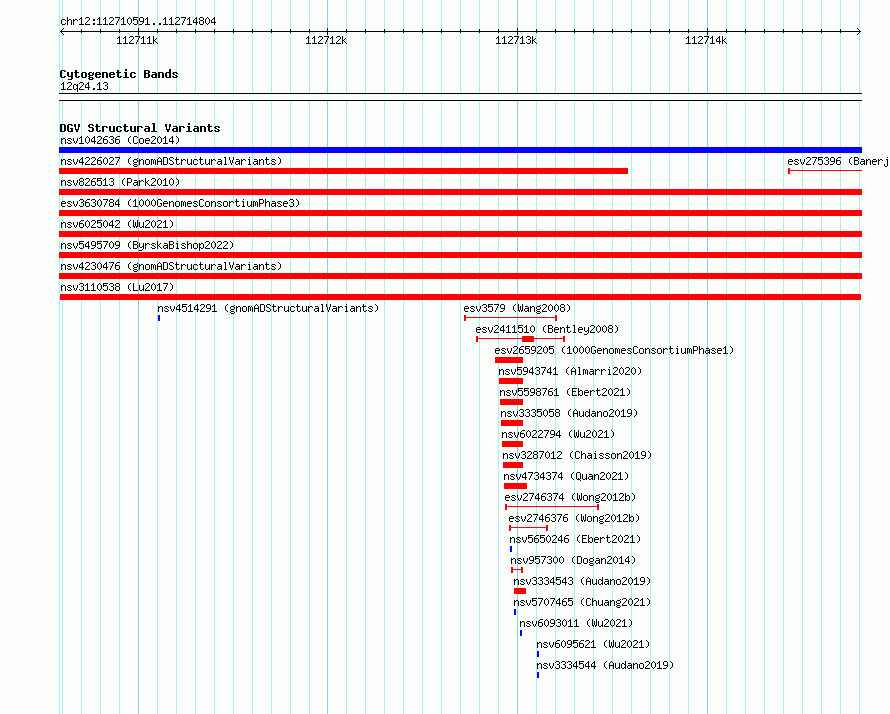Open nsv6022794 (Wu2021) variant label
The height and width of the screenshot is (714, 890).
558,434
